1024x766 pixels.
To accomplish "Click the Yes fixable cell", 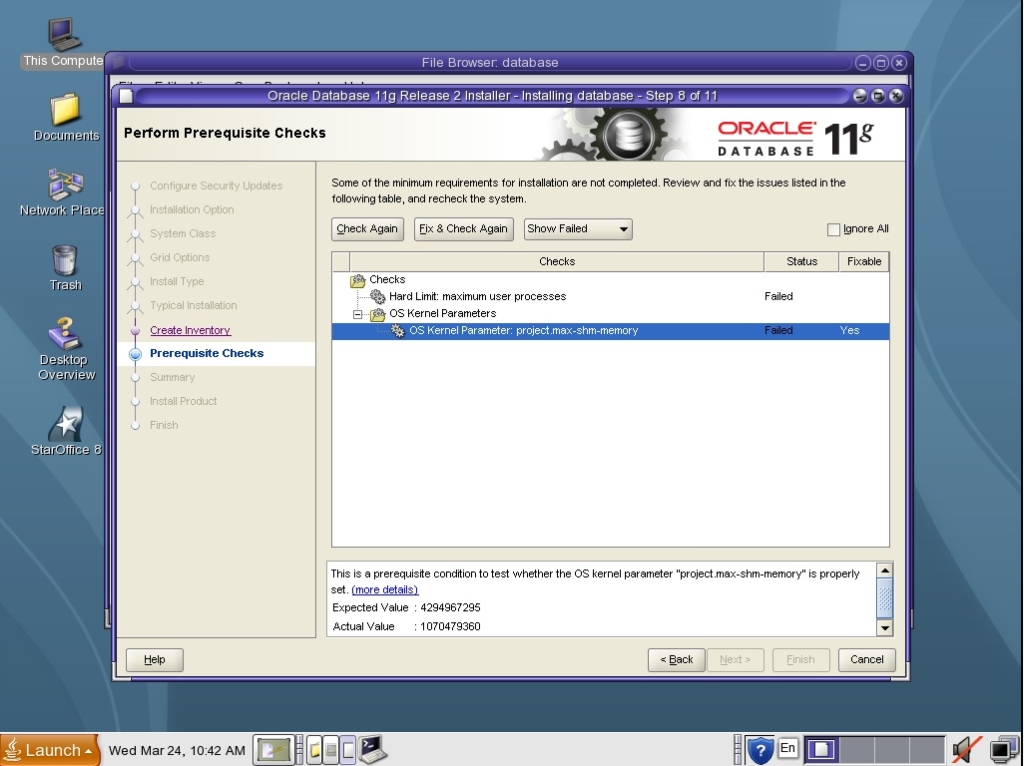I will 850,330.
